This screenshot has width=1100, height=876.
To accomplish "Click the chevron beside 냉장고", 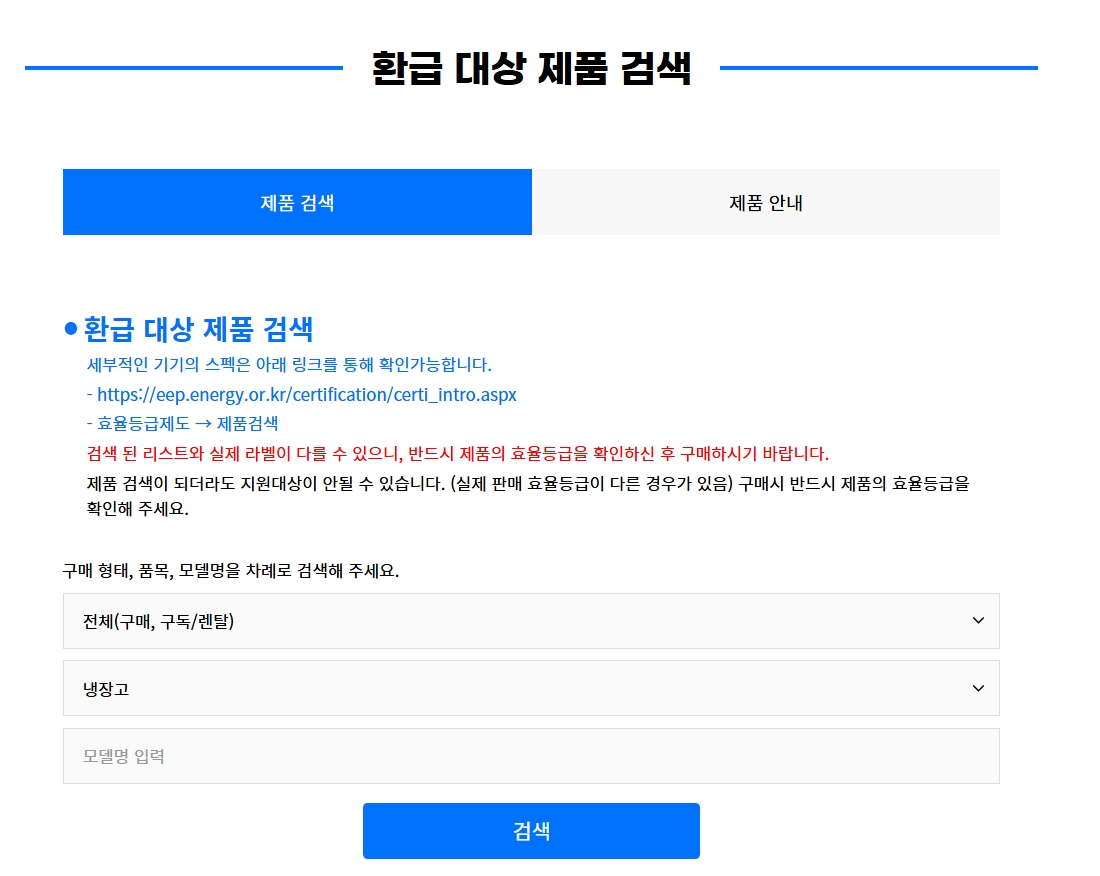I will (x=978, y=688).
